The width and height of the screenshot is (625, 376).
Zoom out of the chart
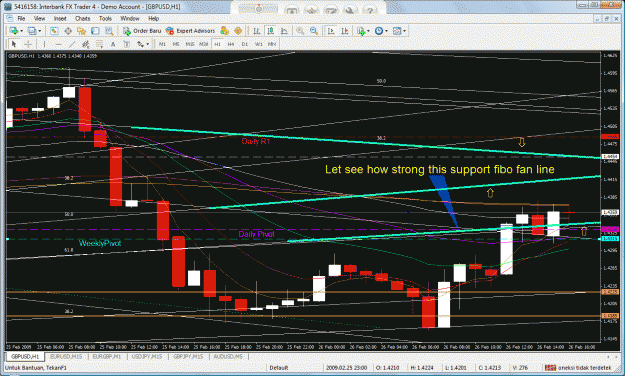[x=314, y=31]
